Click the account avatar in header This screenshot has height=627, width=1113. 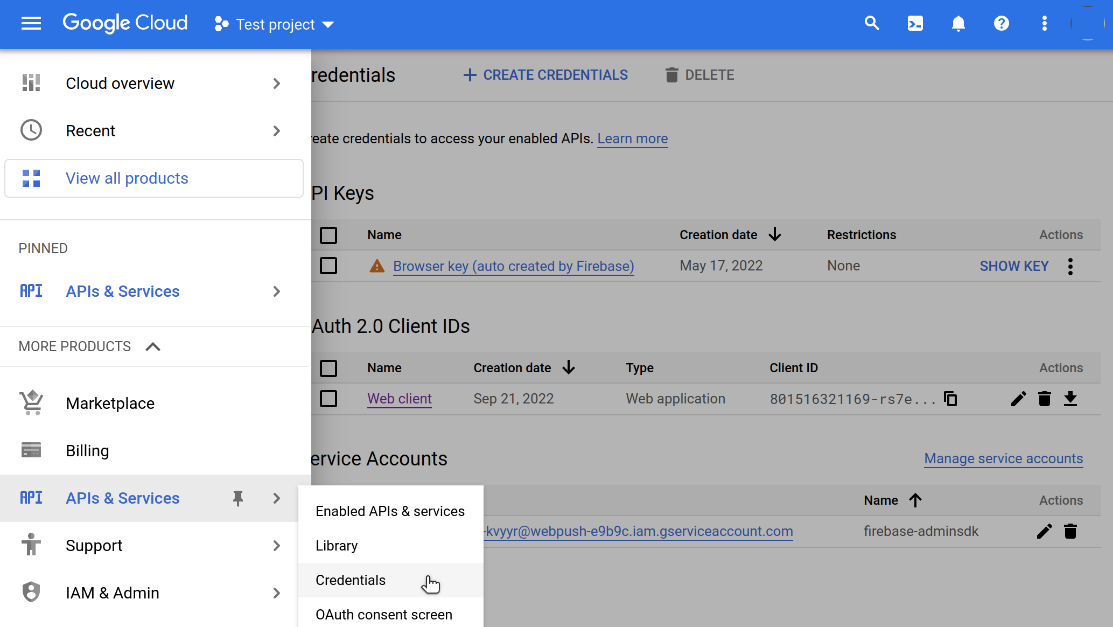tap(1087, 24)
